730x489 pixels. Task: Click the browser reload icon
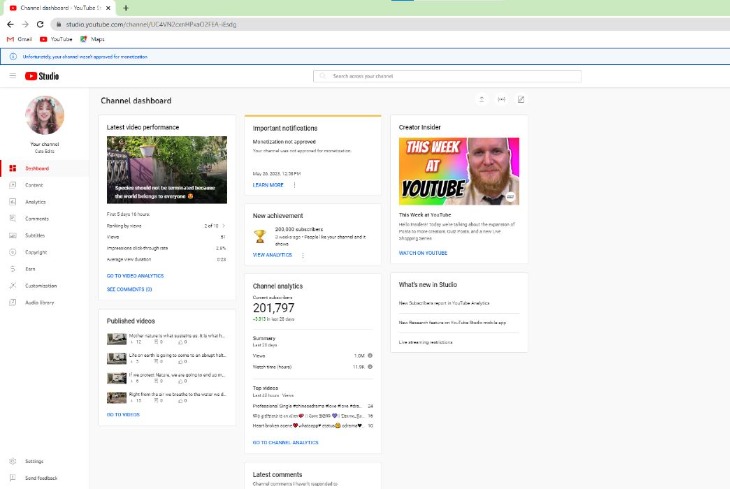tap(40, 24)
